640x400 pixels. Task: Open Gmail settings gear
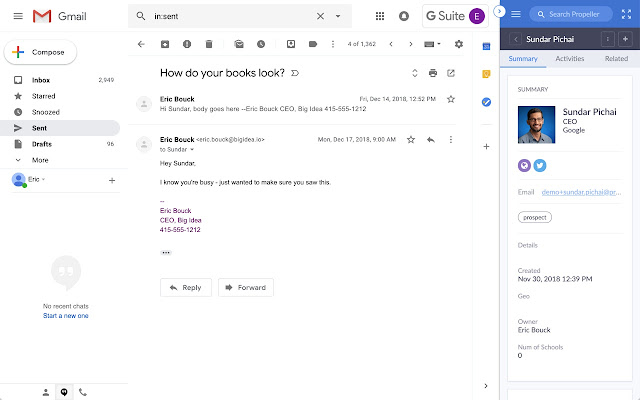(459, 44)
